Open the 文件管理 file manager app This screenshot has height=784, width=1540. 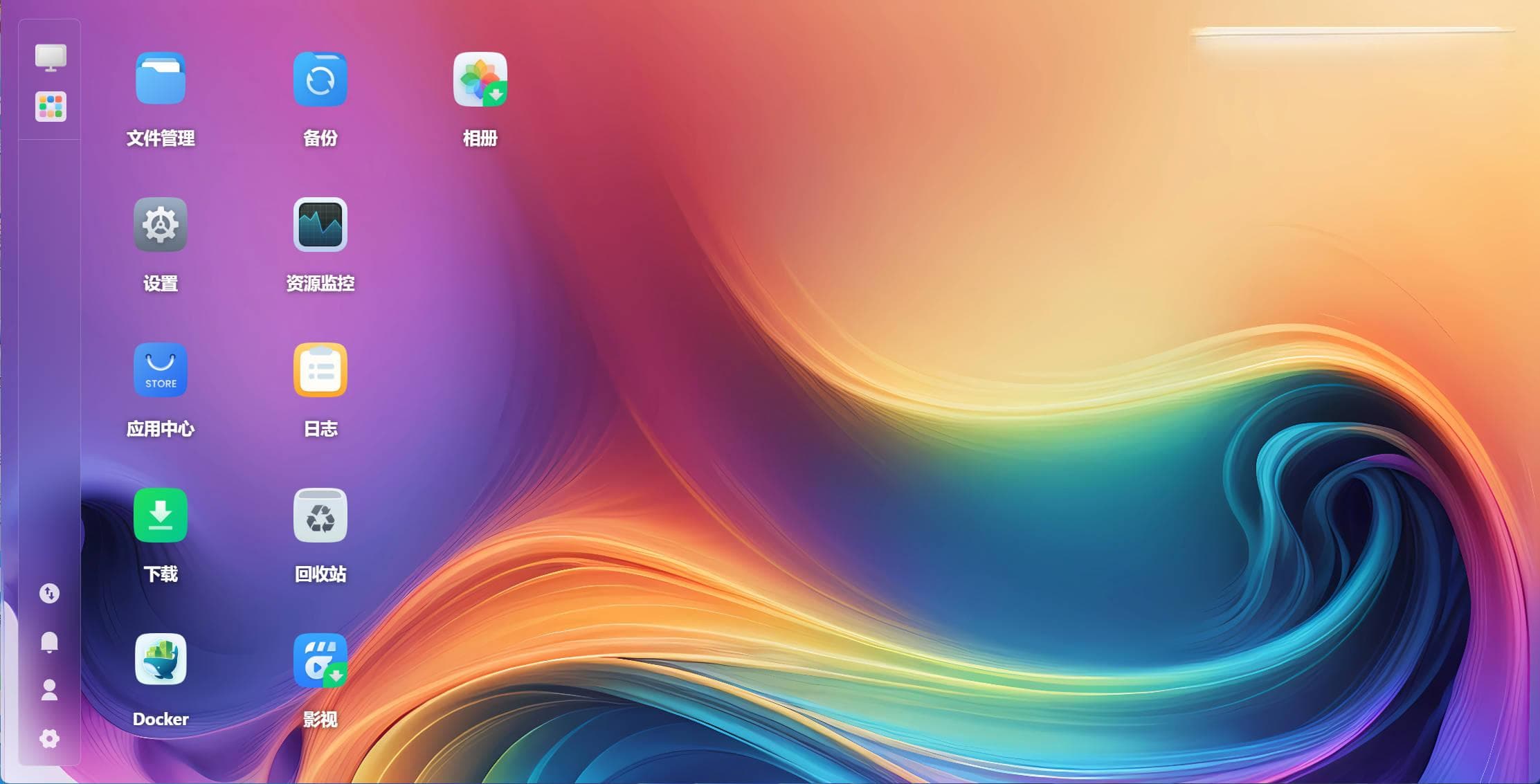point(160,79)
